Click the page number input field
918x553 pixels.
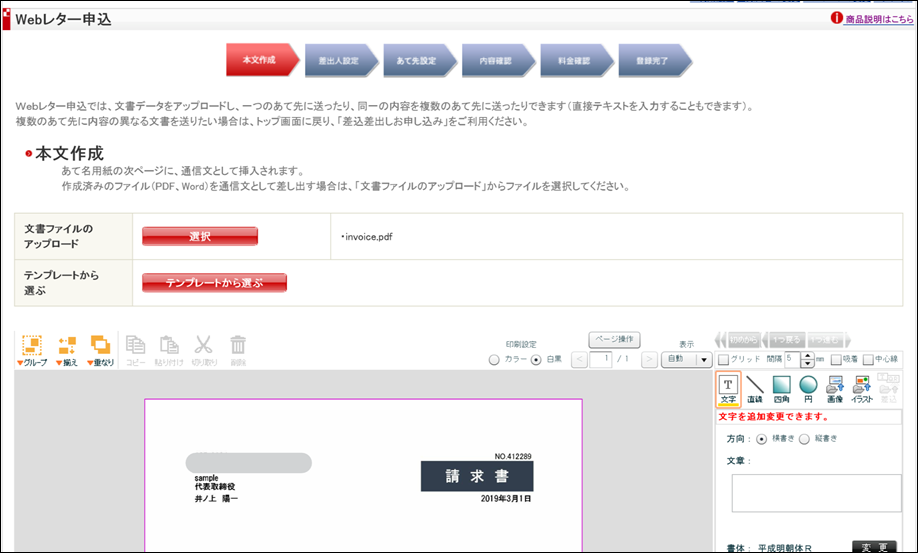point(601,359)
